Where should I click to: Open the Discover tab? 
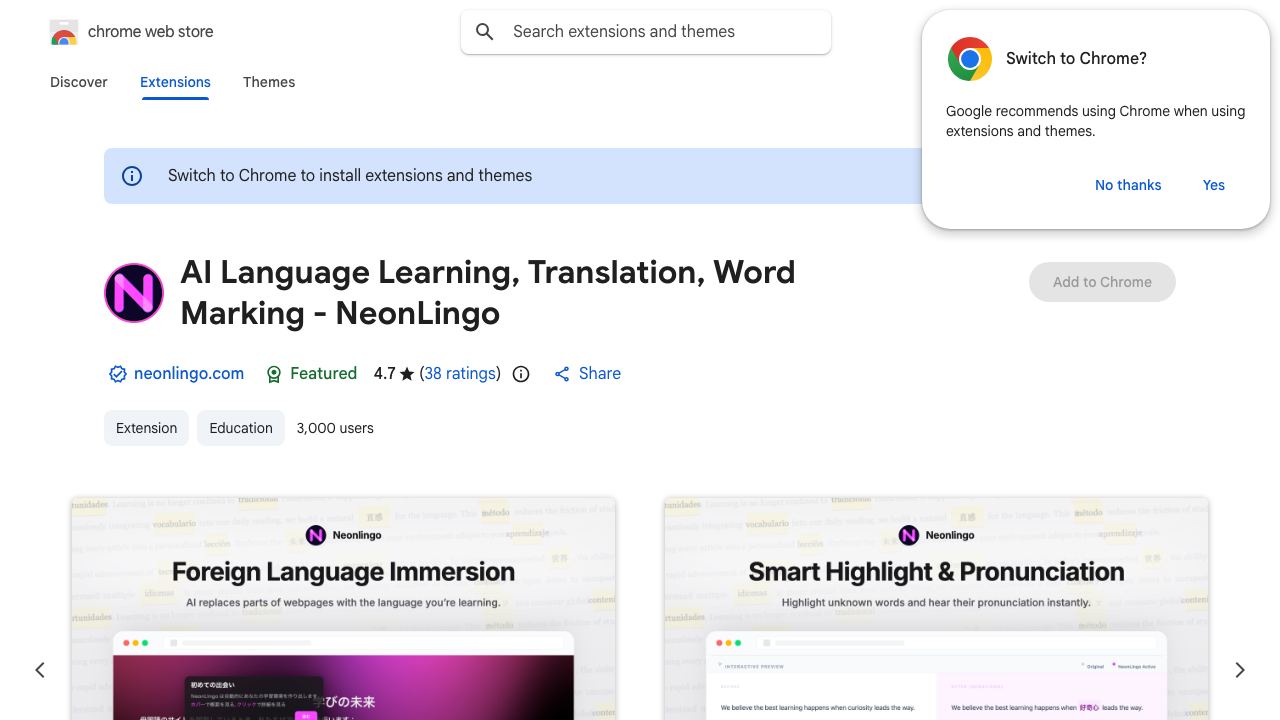(79, 82)
